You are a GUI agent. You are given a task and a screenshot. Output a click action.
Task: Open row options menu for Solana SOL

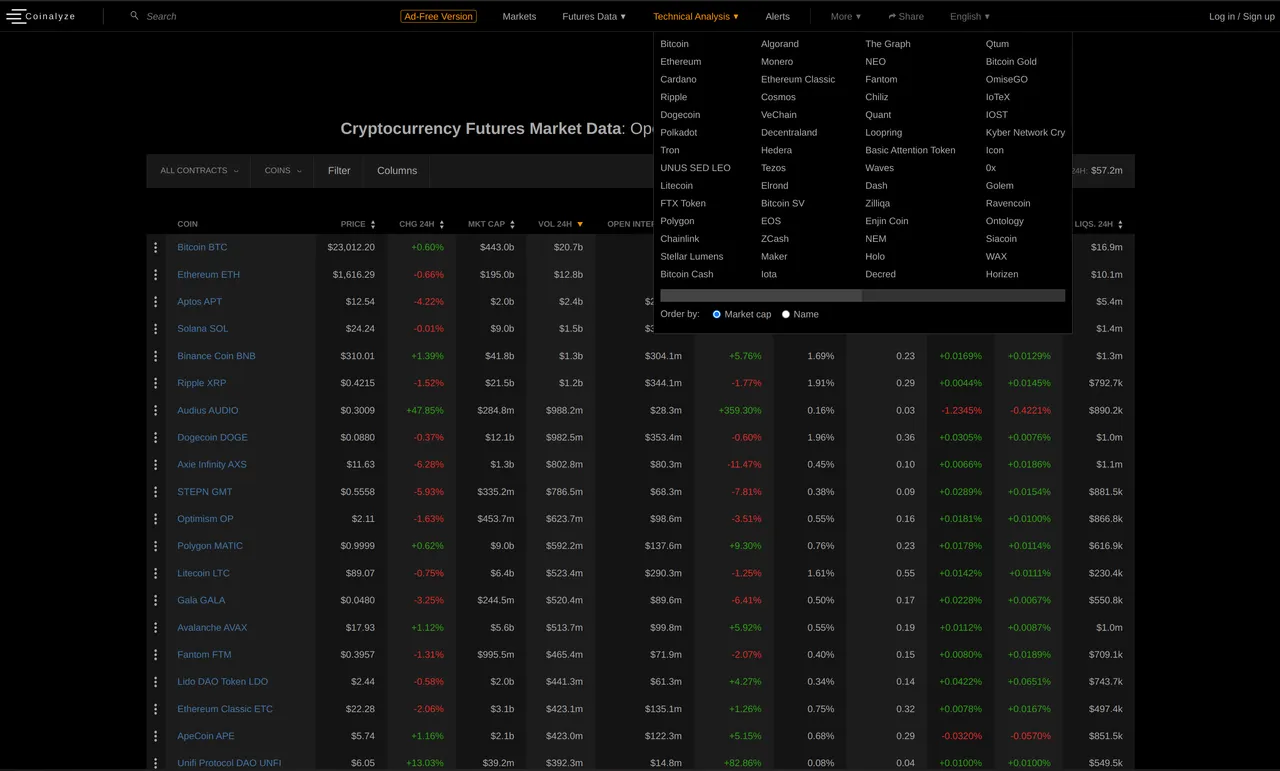click(x=156, y=328)
